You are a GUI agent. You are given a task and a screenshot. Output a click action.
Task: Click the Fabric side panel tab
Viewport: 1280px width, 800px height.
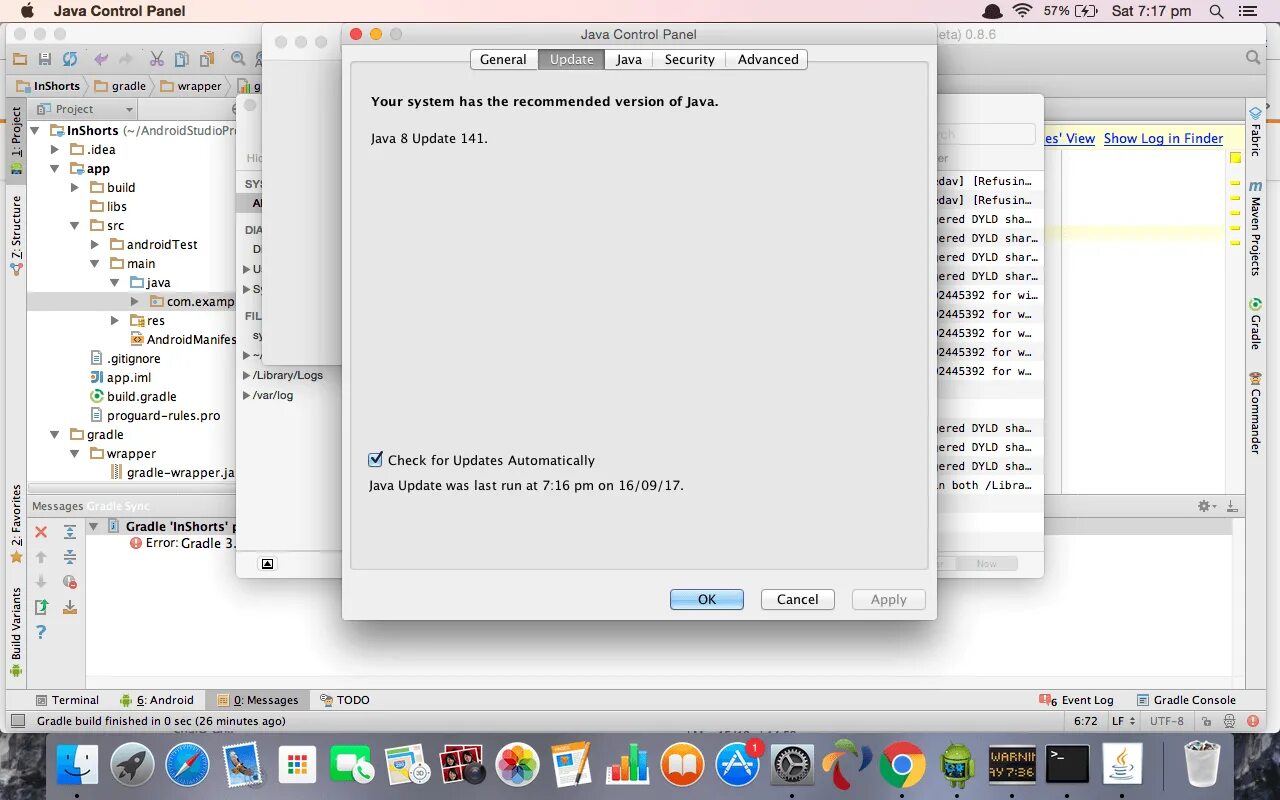(x=1255, y=131)
